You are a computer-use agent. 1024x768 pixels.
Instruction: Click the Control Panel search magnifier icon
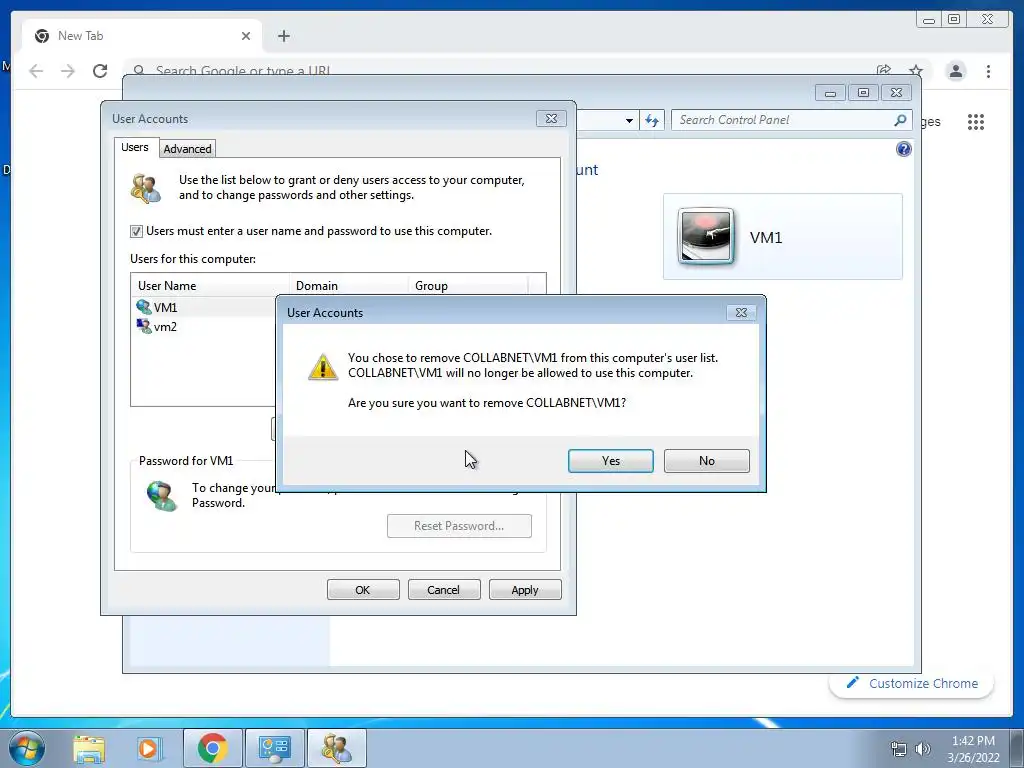click(901, 120)
